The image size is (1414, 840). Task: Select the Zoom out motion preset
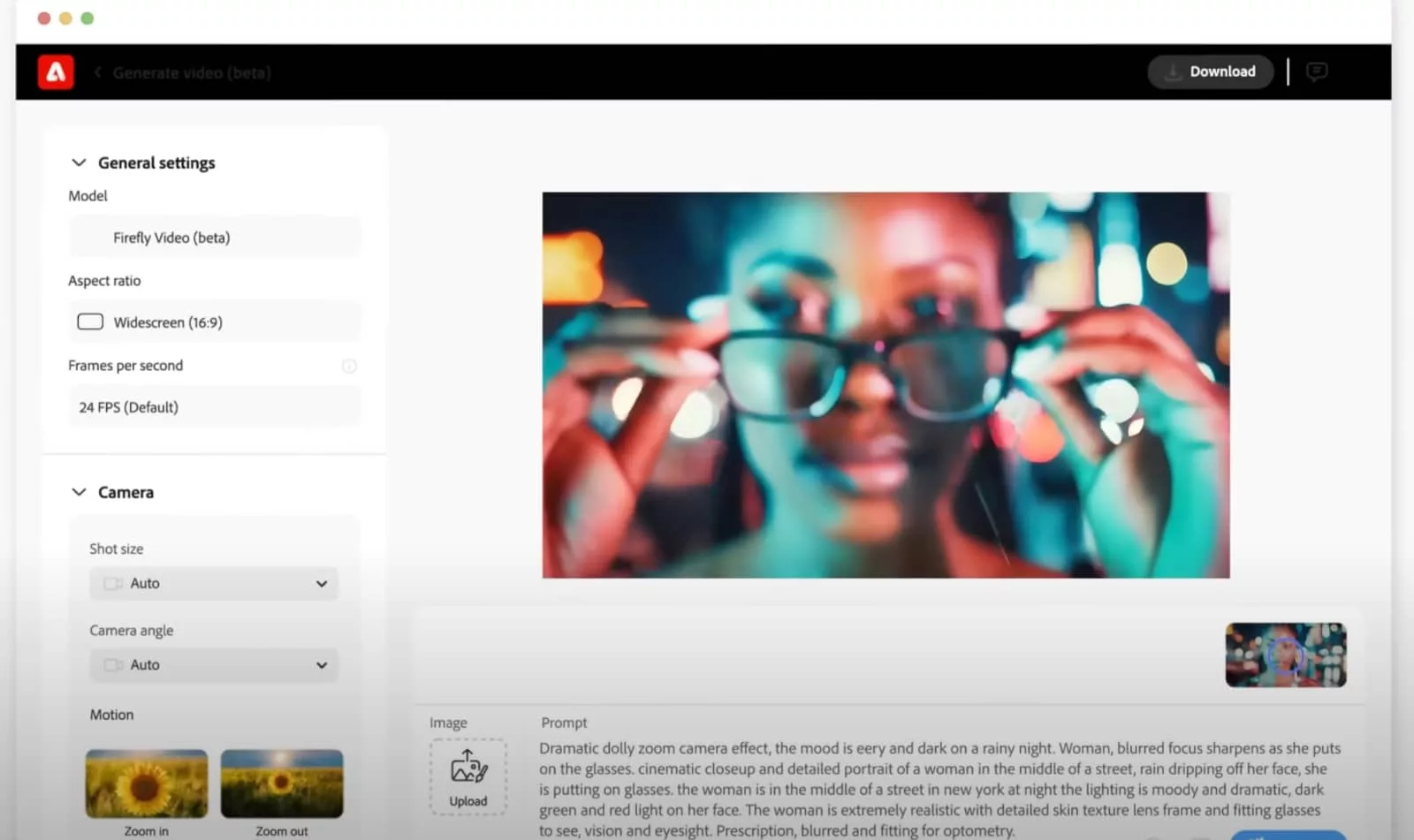point(282,784)
